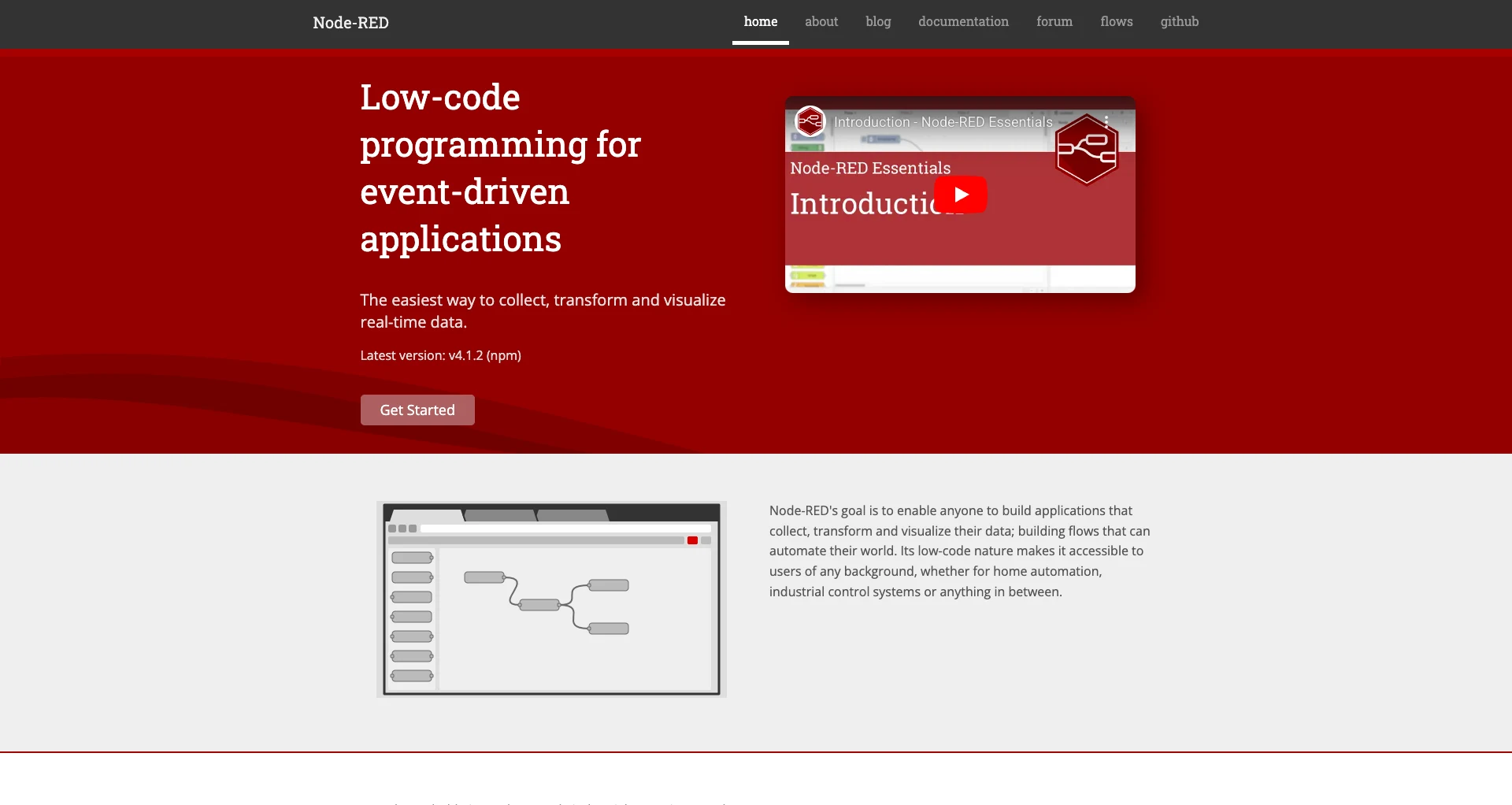The image size is (1512, 805).
Task: Click the 'Node-RED's goal' paragraph
Action: click(960, 551)
